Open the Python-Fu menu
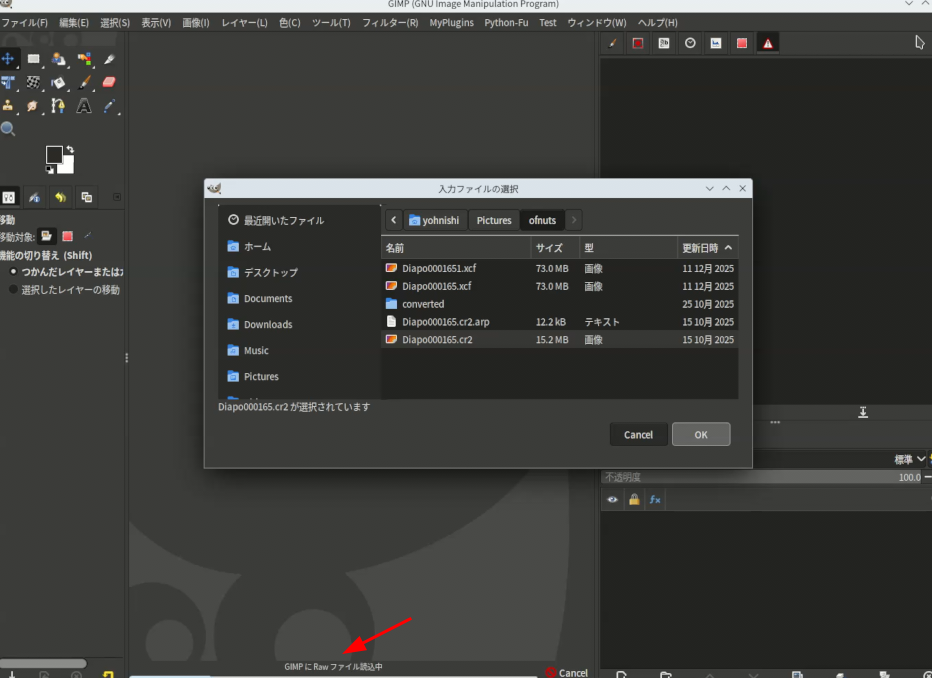Image resolution: width=932 pixels, height=678 pixels. [506, 23]
